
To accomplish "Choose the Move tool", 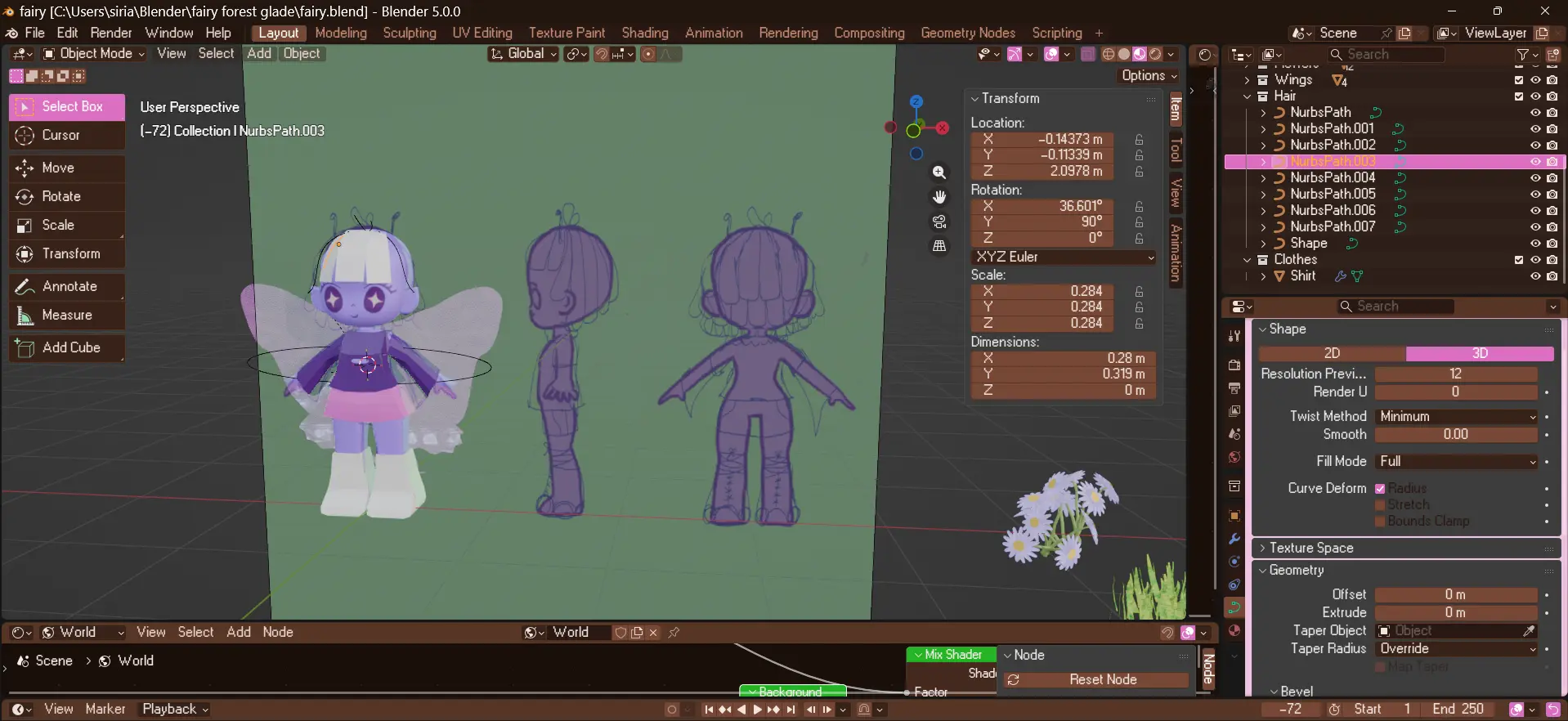I will tap(67, 168).
